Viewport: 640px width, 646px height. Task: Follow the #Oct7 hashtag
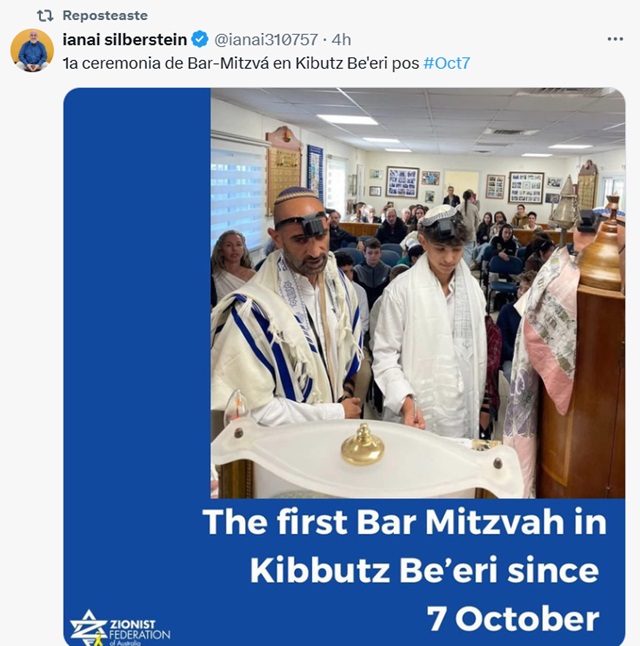447,62
